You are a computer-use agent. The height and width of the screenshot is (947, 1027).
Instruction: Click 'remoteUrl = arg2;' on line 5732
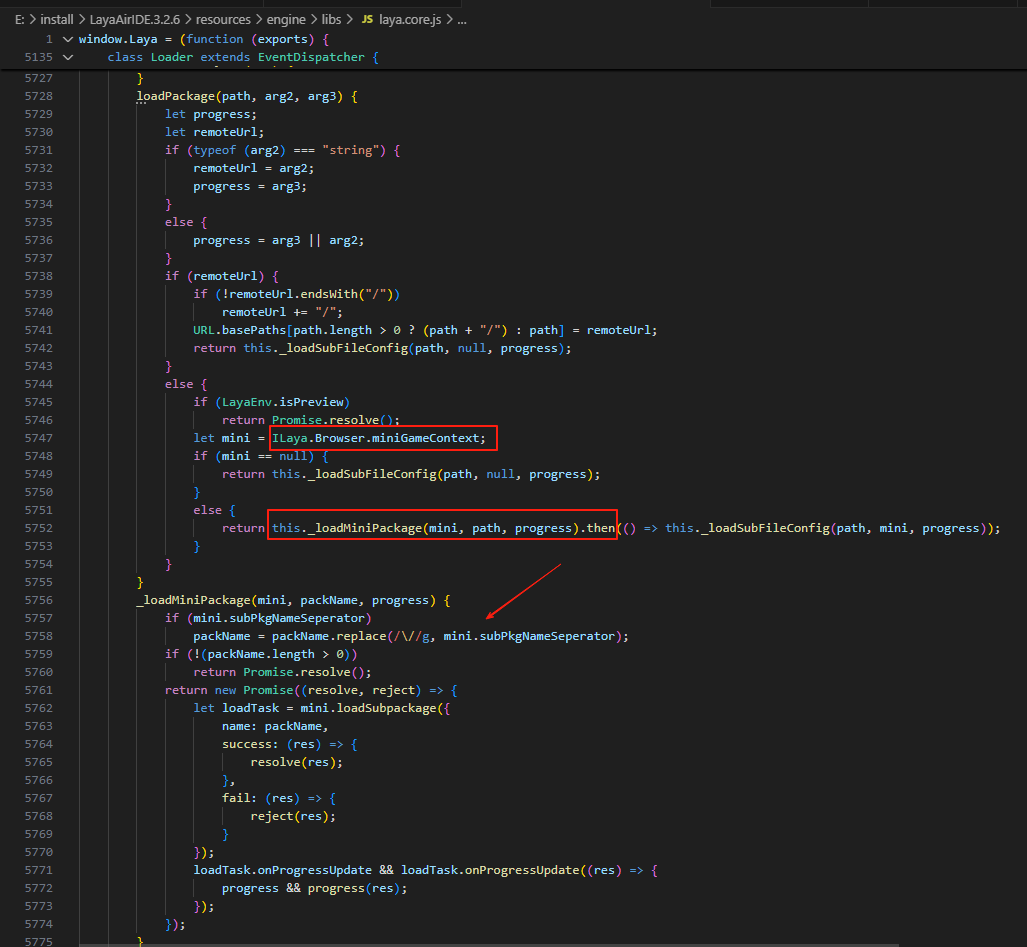pyautogui.click(x=253, y=168)
